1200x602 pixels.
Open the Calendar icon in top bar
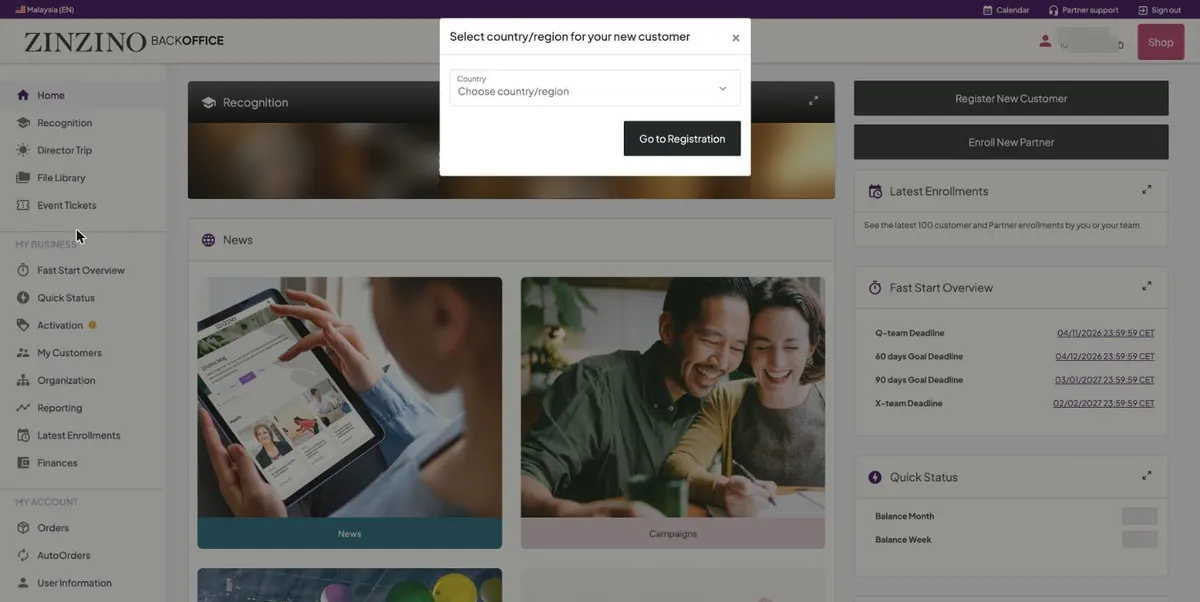pos(988,10)
